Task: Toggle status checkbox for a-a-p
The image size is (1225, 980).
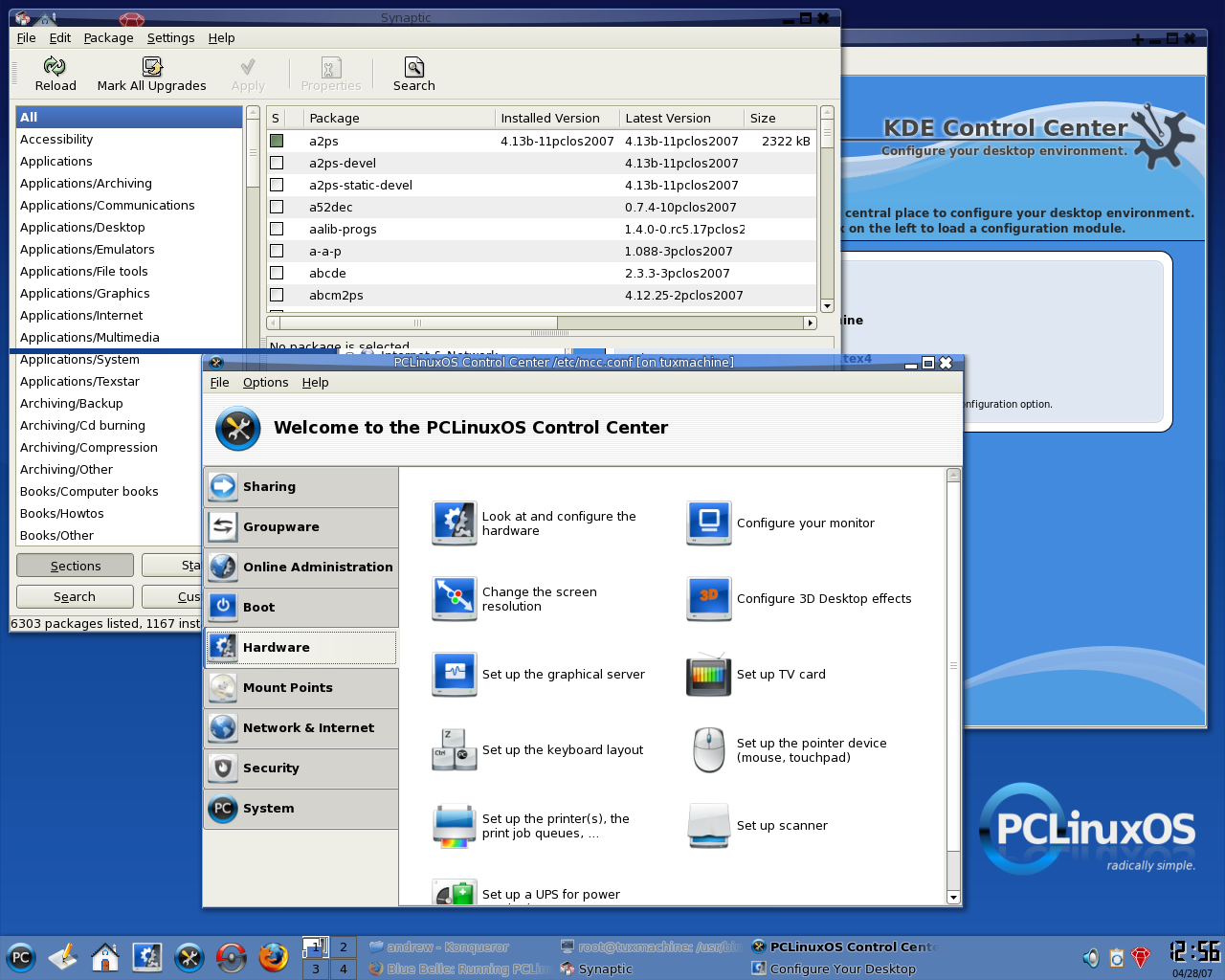Action: coord(277,251)
